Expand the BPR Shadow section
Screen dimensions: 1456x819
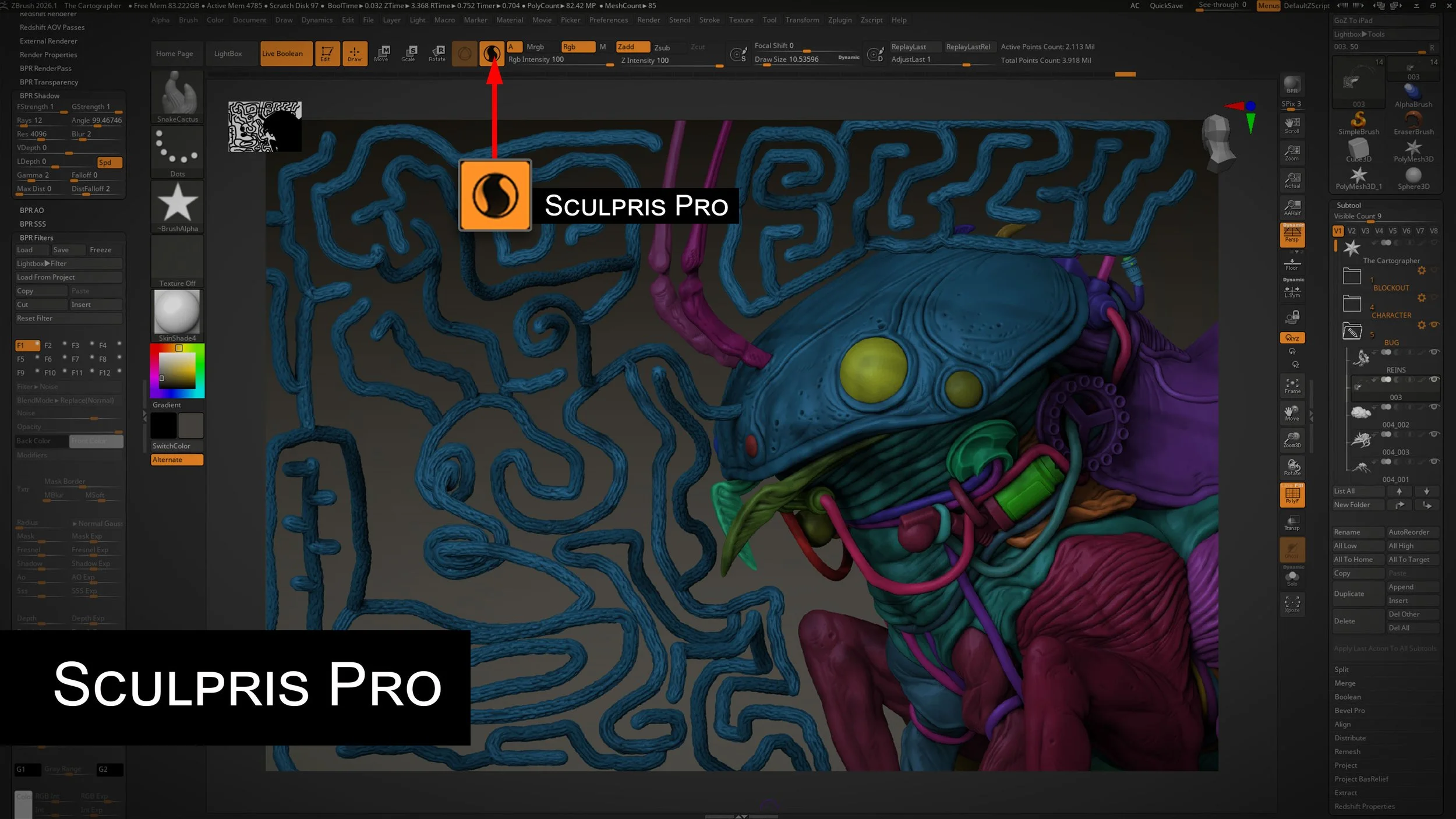[40, 96]
